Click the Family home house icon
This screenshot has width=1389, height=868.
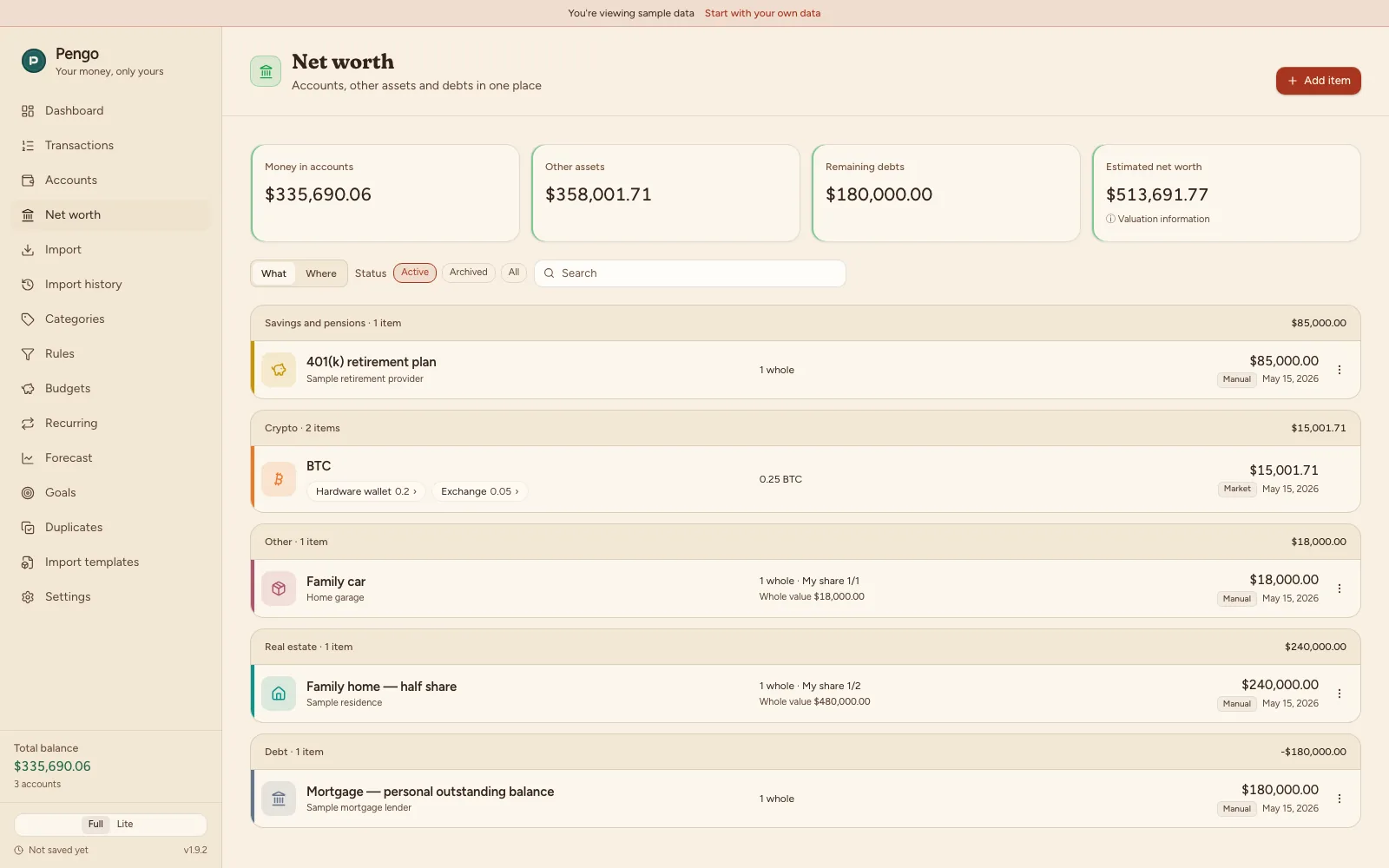pyautogui.click(x=279, y=694)
